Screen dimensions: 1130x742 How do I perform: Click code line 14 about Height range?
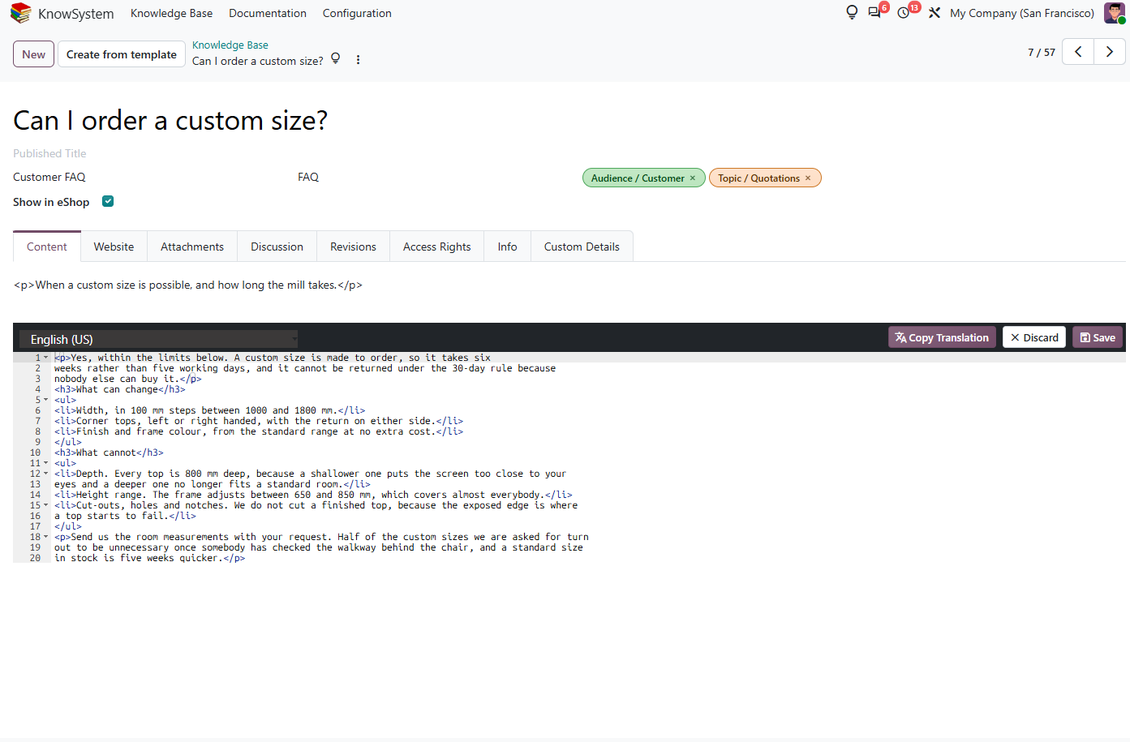313,495
